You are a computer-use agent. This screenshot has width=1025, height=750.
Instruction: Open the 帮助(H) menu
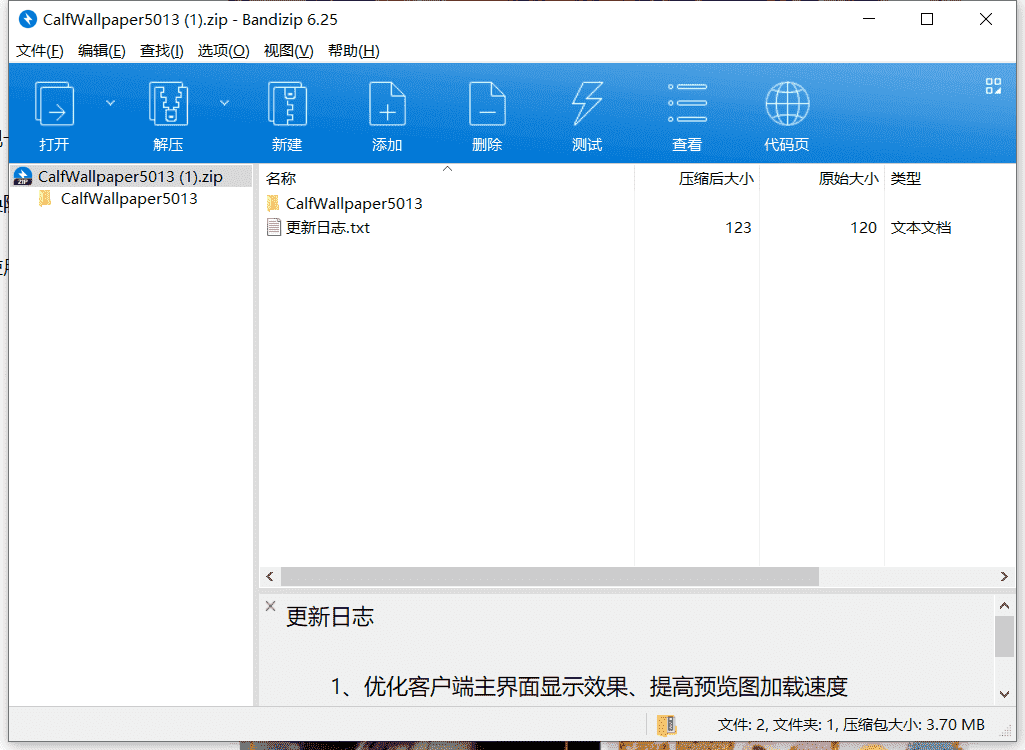(x=354, y=51)
